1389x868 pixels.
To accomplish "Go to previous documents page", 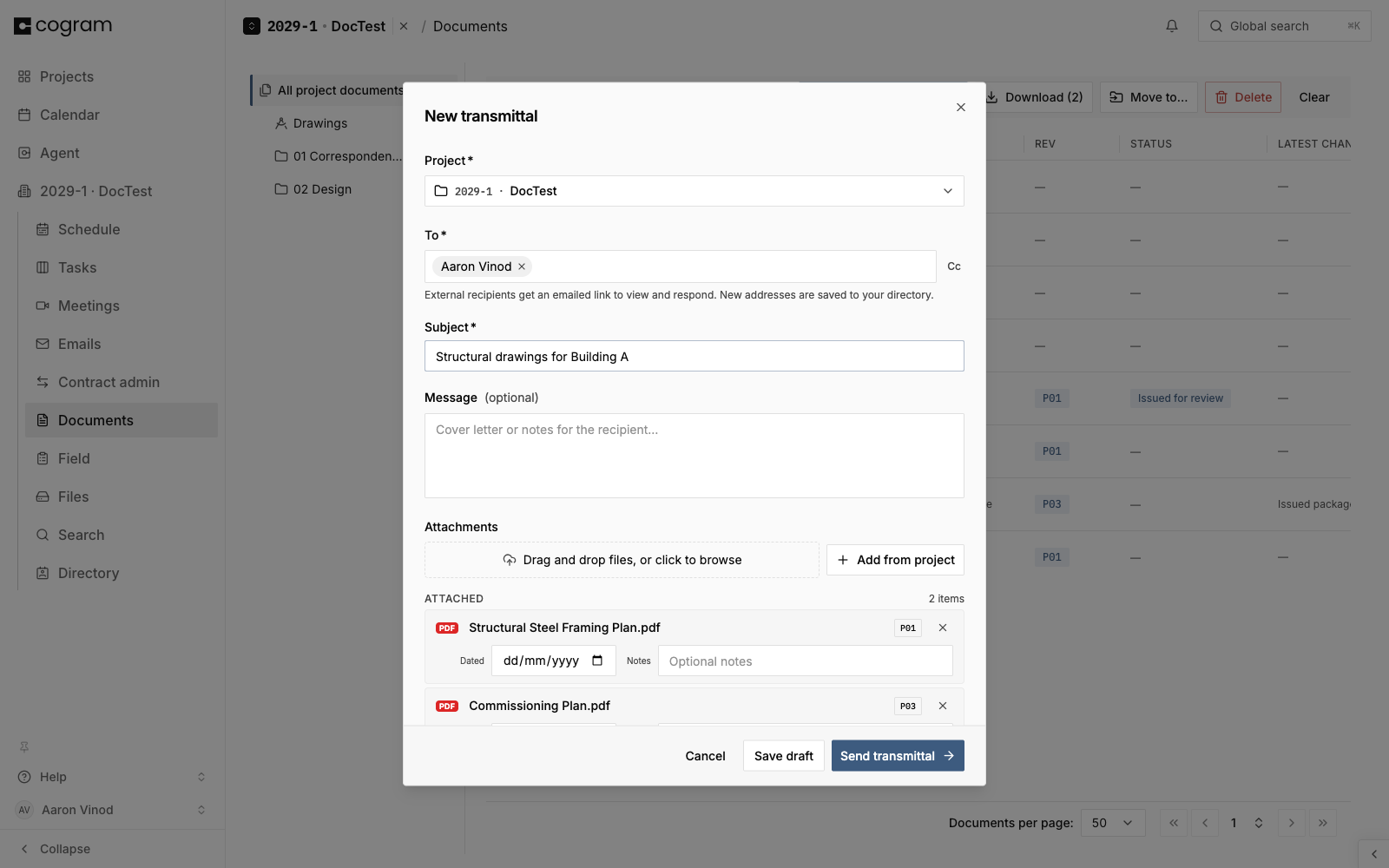I will [x=1205, y=823].
